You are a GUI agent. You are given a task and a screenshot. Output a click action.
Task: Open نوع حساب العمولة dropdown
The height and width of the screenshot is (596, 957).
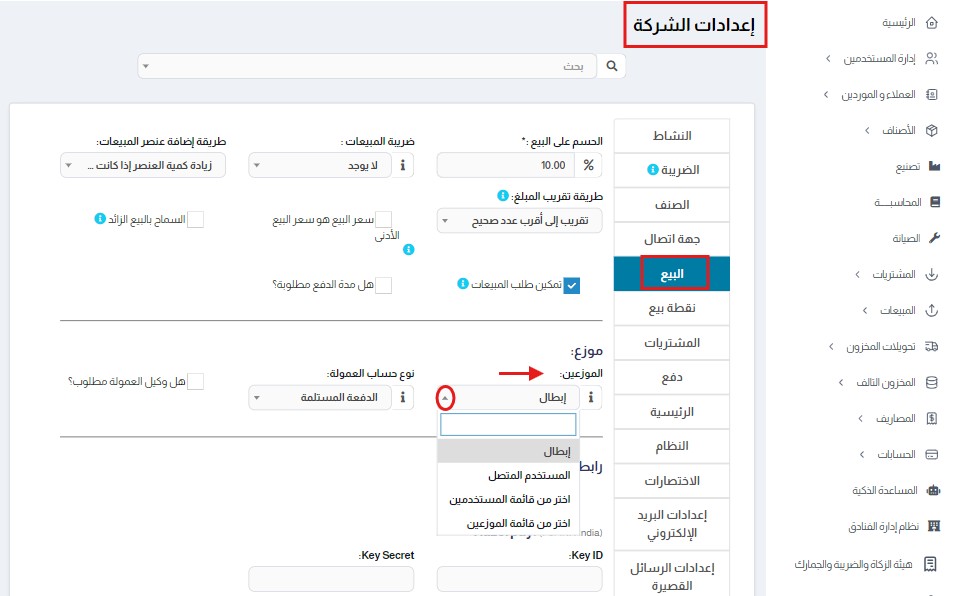pos(320,398)
